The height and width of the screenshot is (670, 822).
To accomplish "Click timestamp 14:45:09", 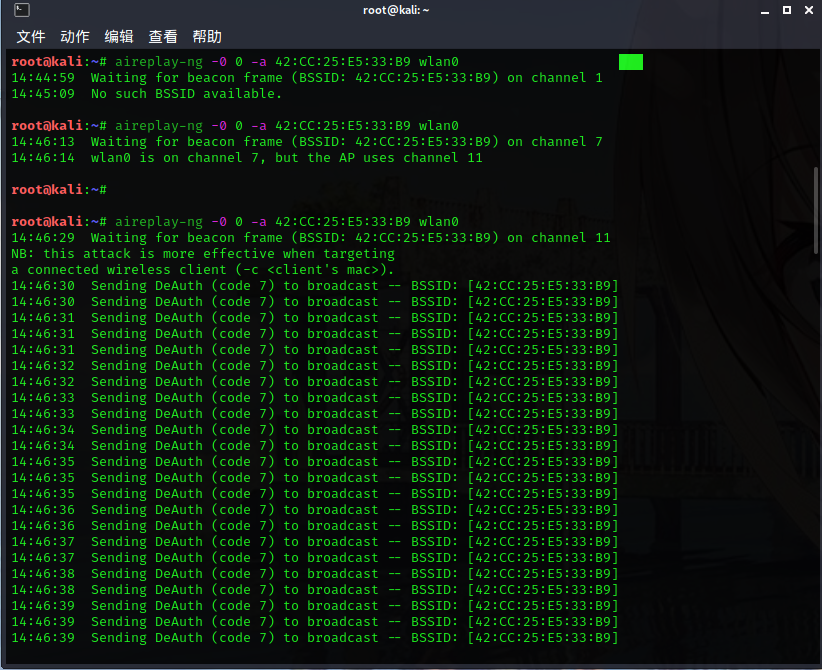I will coord(43,94).
